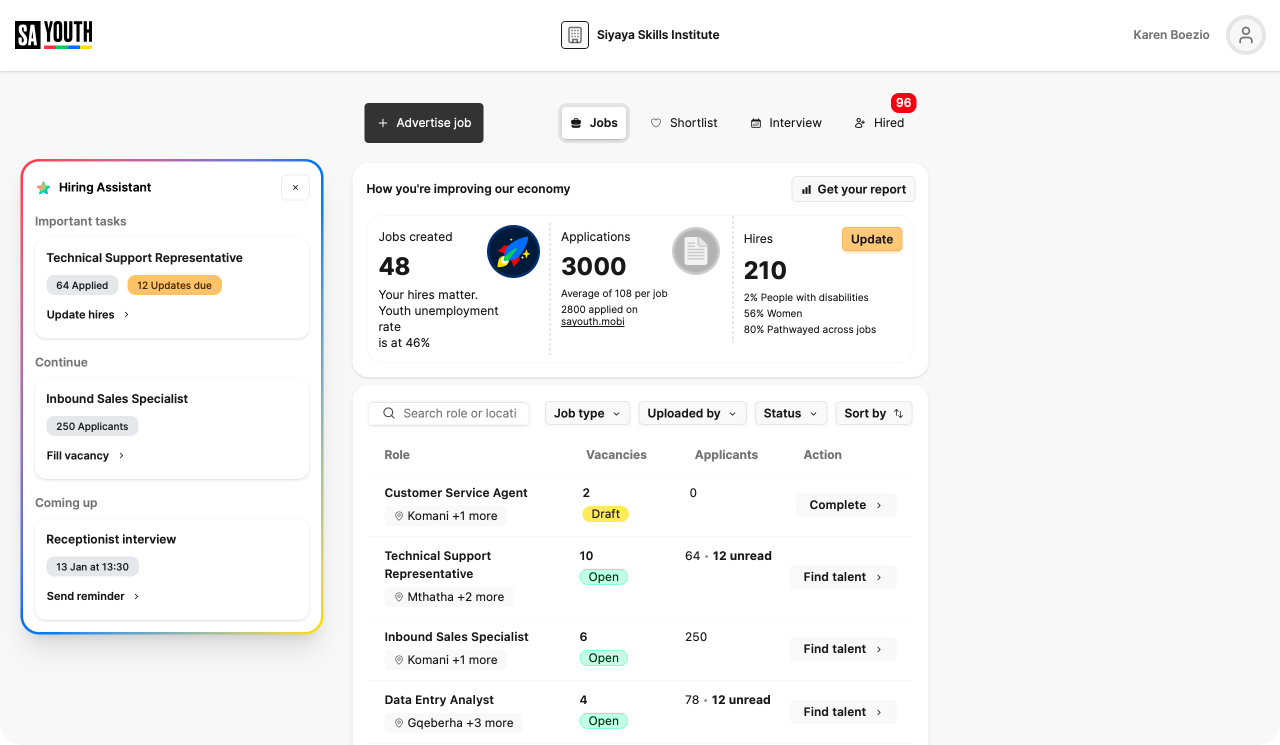Switch to the Hired tab

click(x=879, y=123)
